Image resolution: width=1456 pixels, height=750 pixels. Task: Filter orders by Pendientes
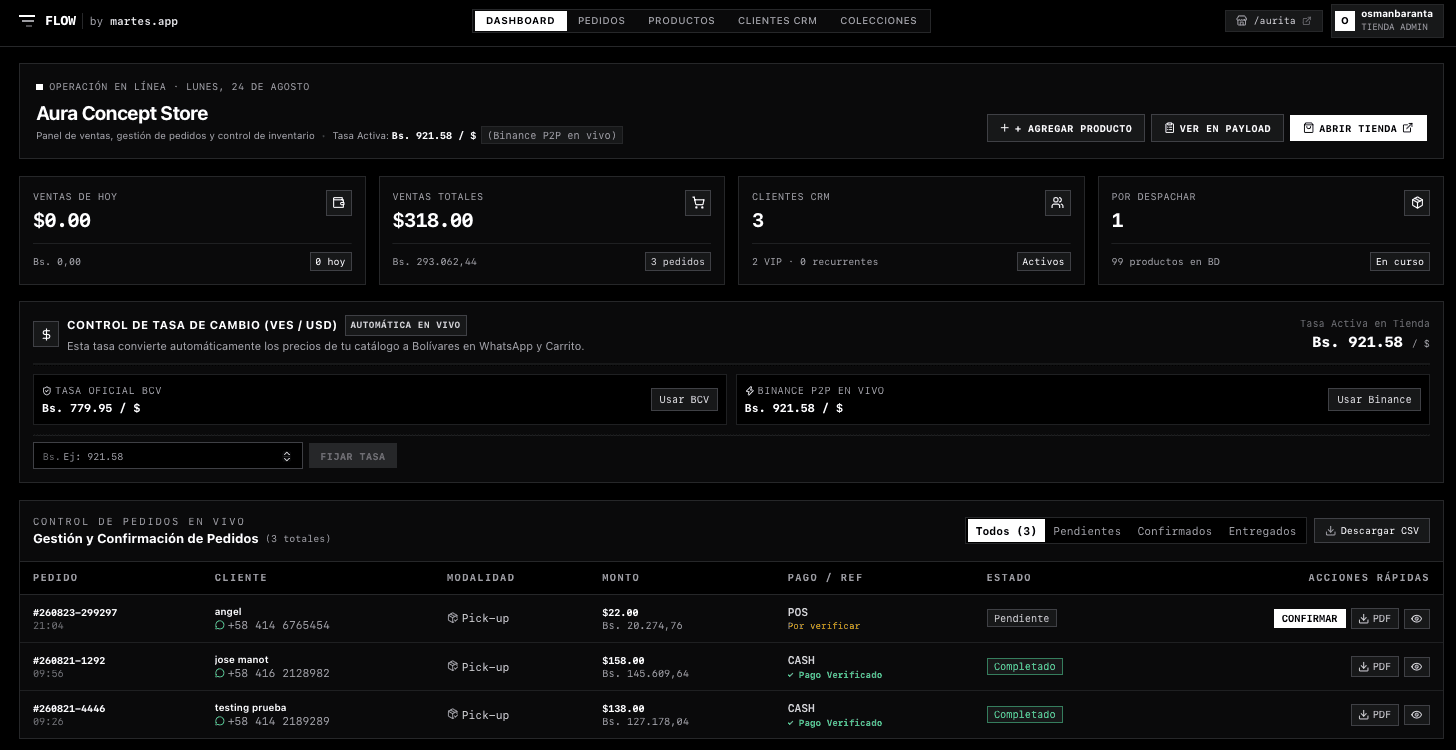(x=1087, y=531)
